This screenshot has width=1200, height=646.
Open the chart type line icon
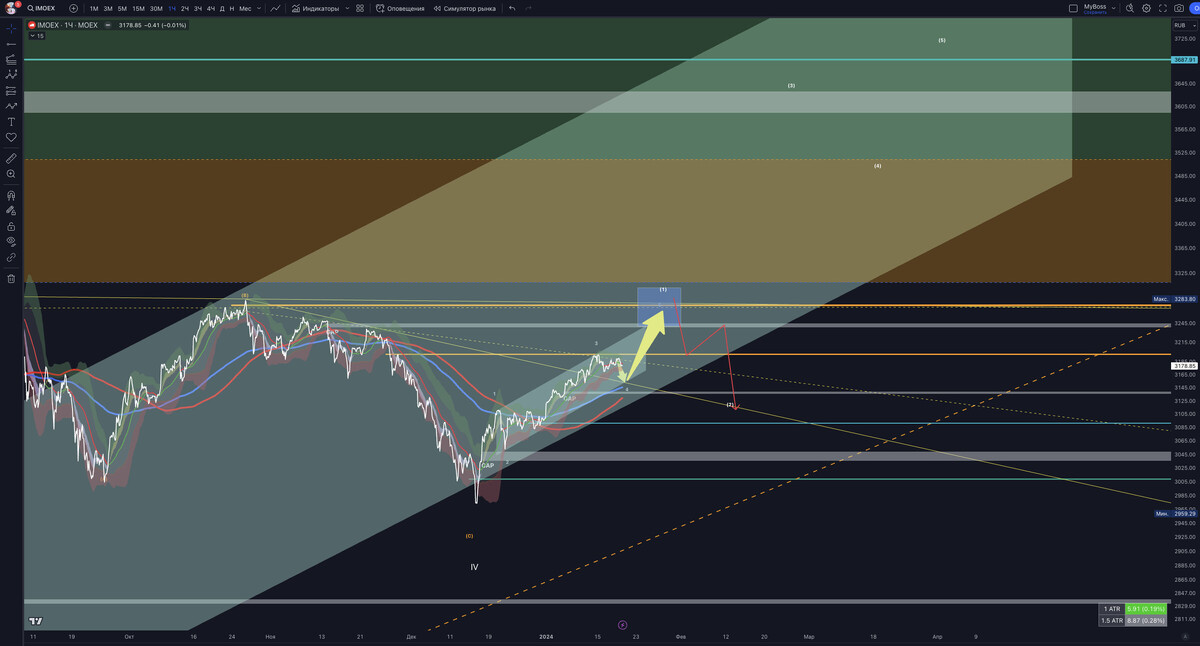[275, 8]
